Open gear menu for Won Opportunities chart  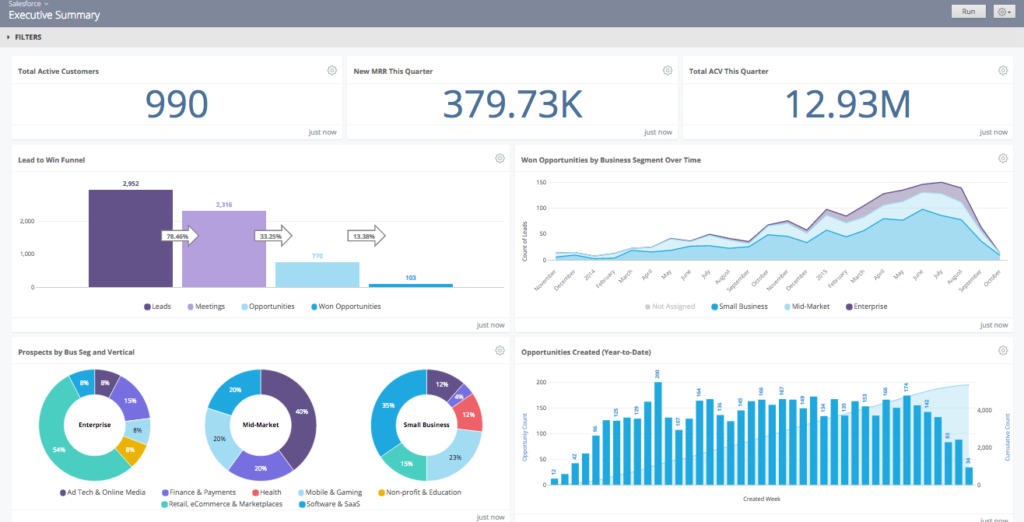pyautogui.click(x=1002, y=159)
